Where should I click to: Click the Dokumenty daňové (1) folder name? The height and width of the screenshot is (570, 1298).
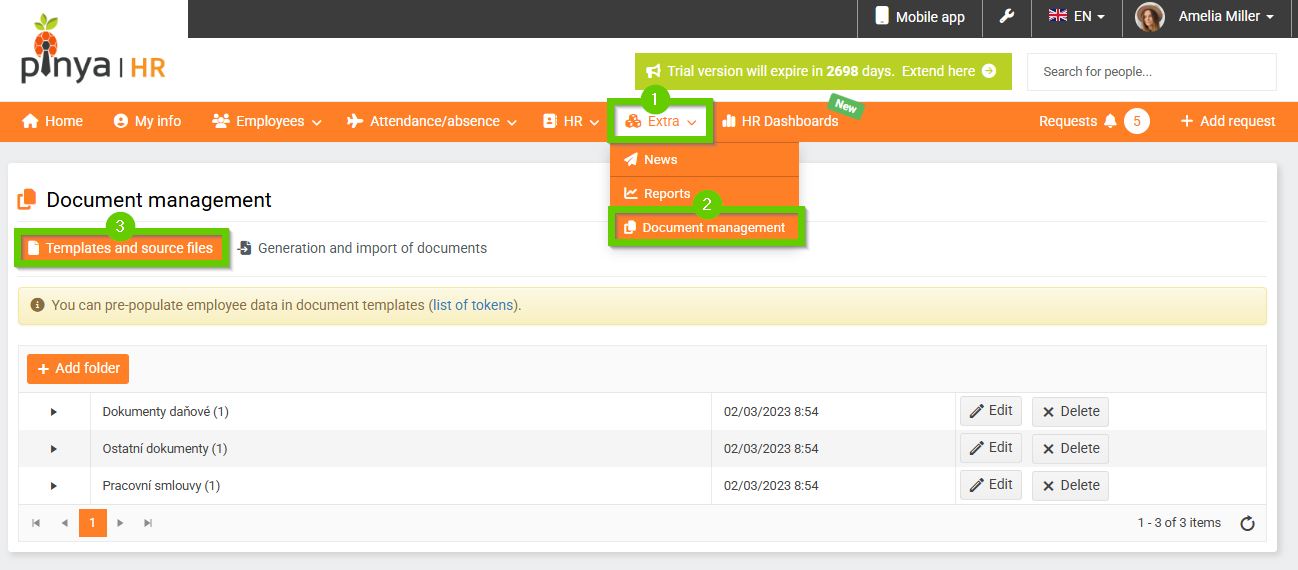click(166, 412)
